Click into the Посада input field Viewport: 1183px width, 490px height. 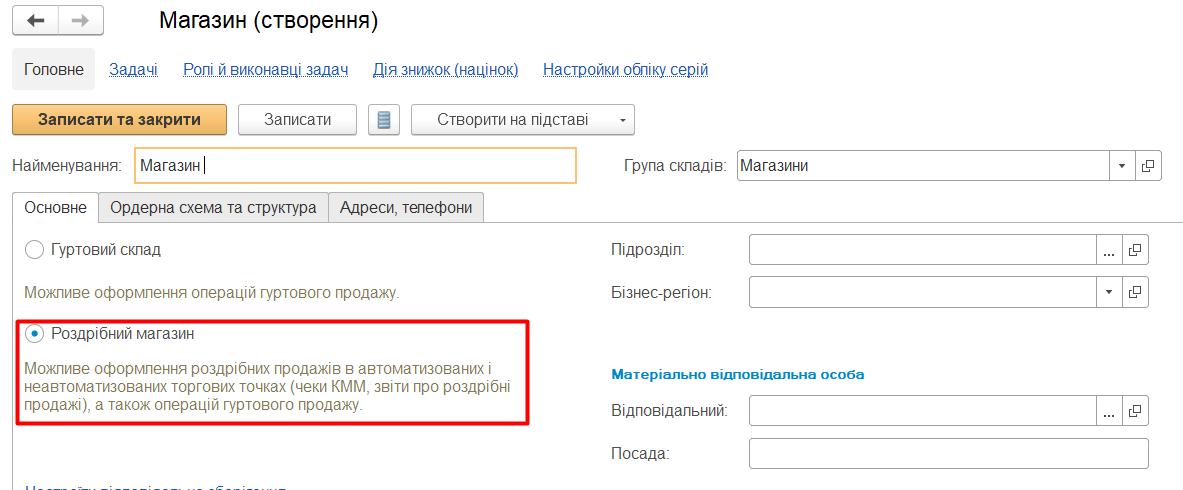coord(948,454)
